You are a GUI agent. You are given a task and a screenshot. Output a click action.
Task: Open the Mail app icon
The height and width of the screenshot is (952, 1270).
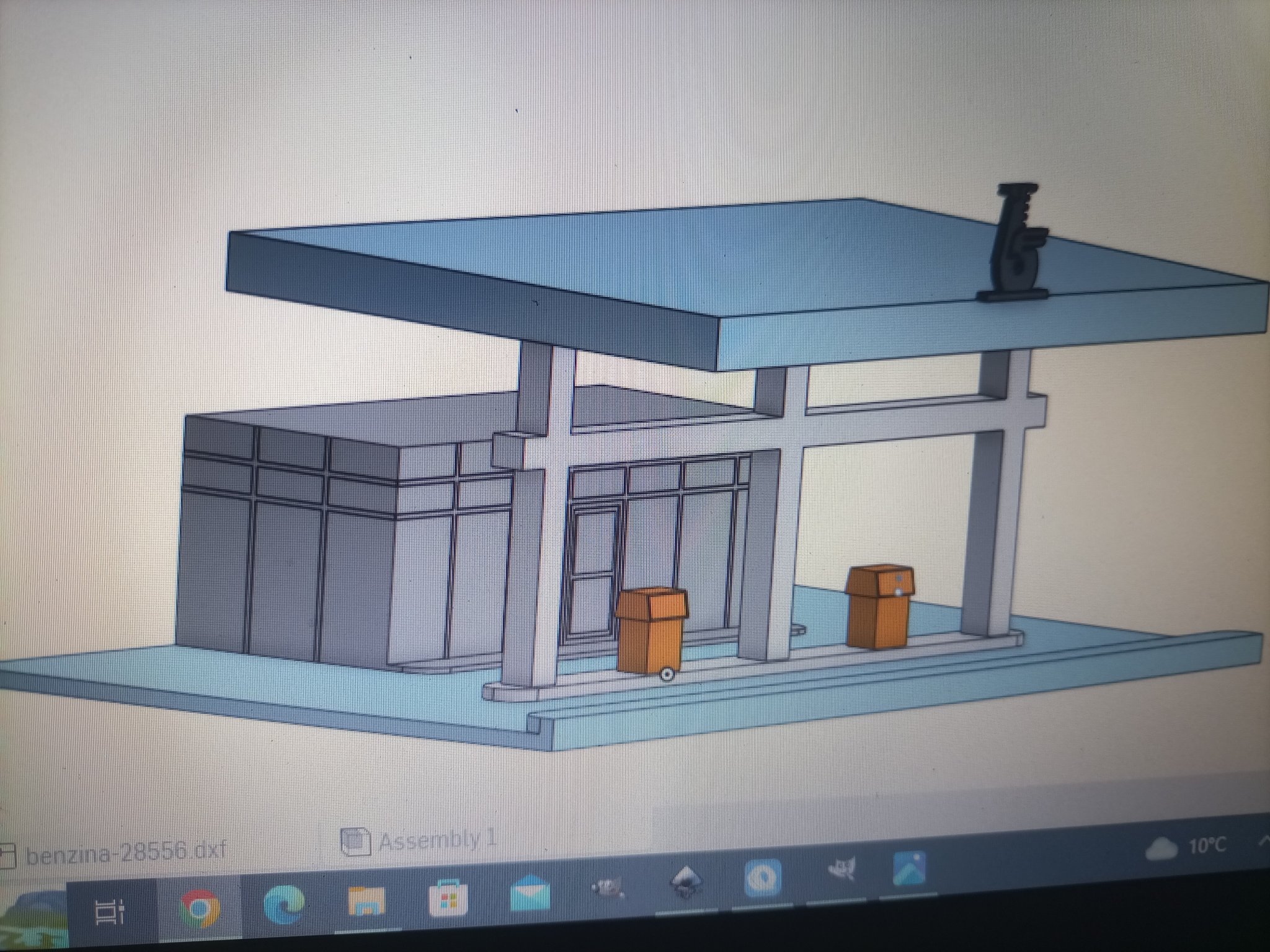[x=529, y=894]
